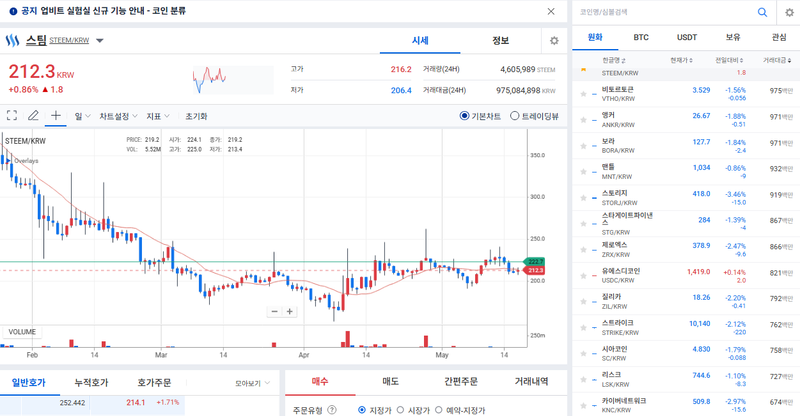Click the 주문유형 help question icon
The width and height of the screenshot is (800, 416).
click(332, 410)
